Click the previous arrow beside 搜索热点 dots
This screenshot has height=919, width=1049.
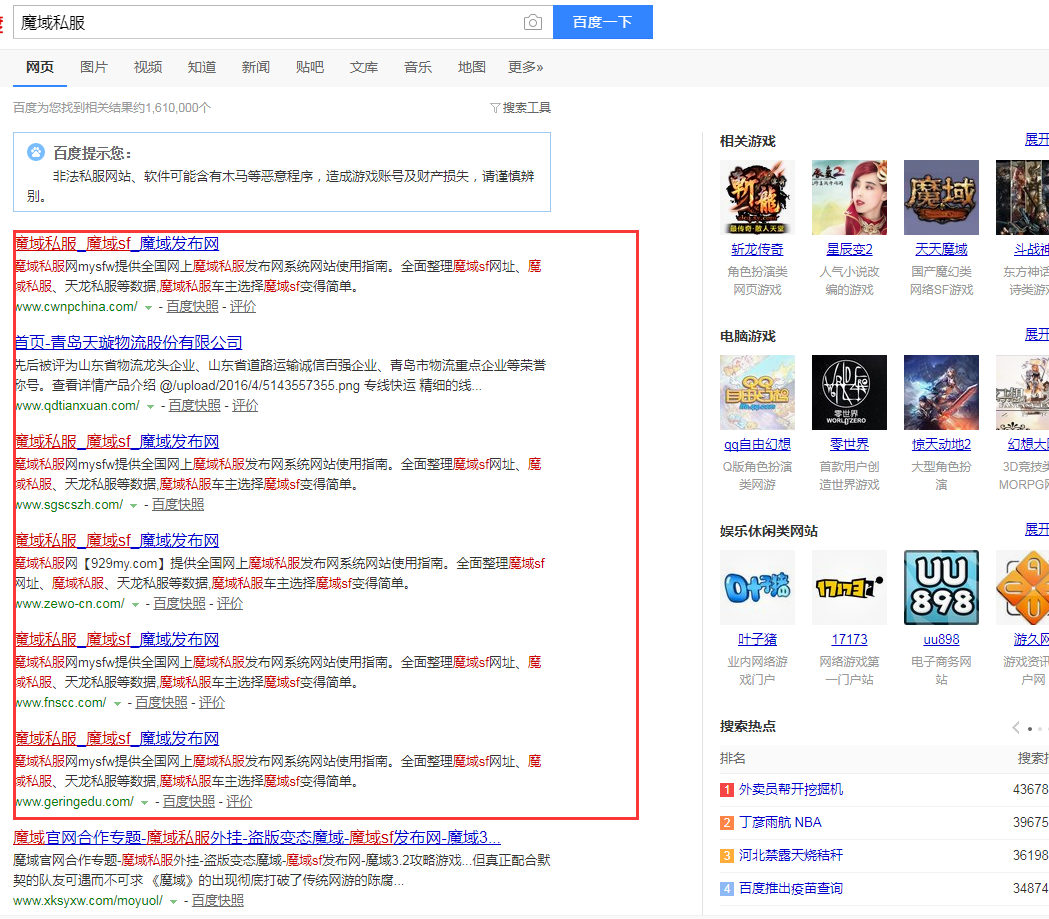point(1015,727)
